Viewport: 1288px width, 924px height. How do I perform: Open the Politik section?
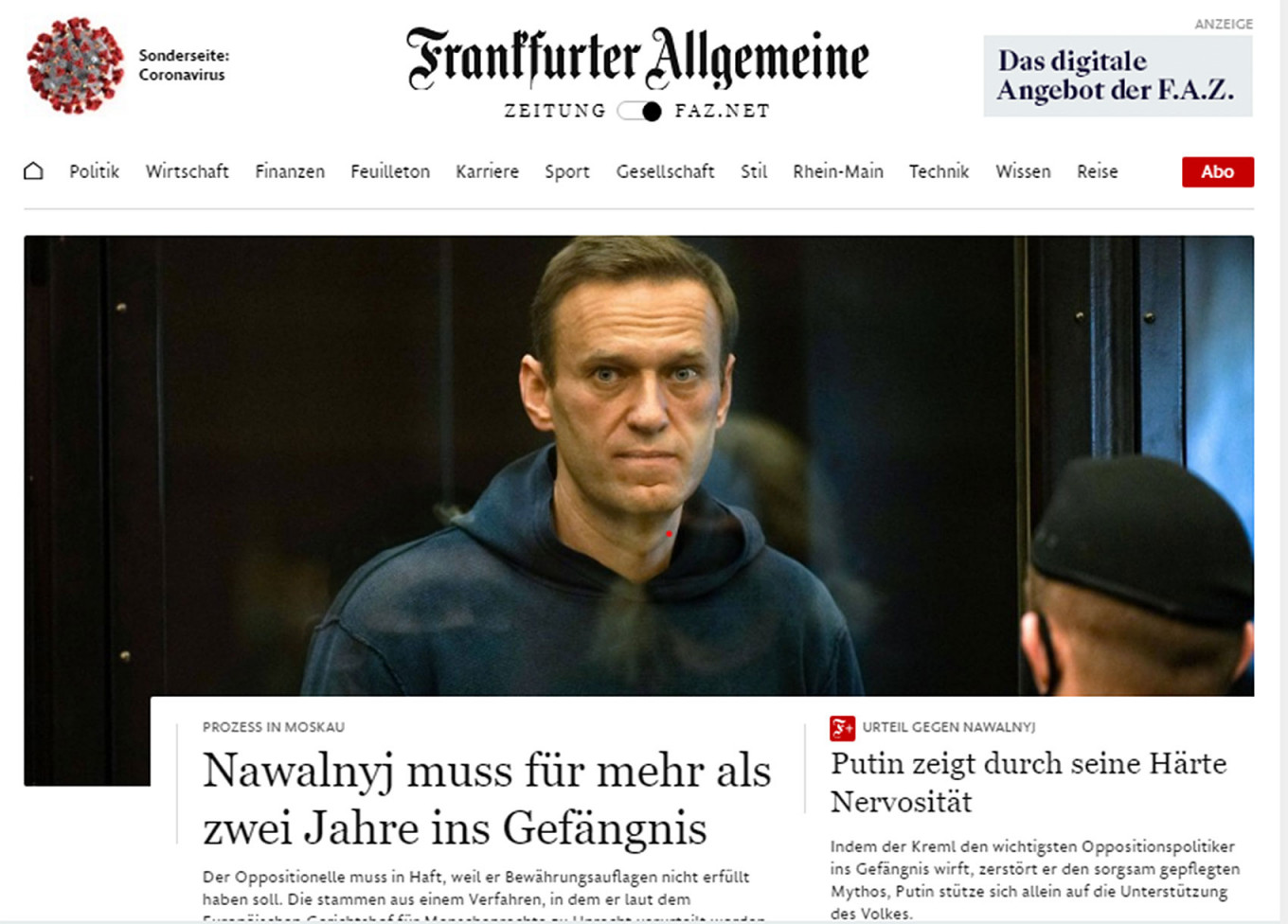(94, 171)
